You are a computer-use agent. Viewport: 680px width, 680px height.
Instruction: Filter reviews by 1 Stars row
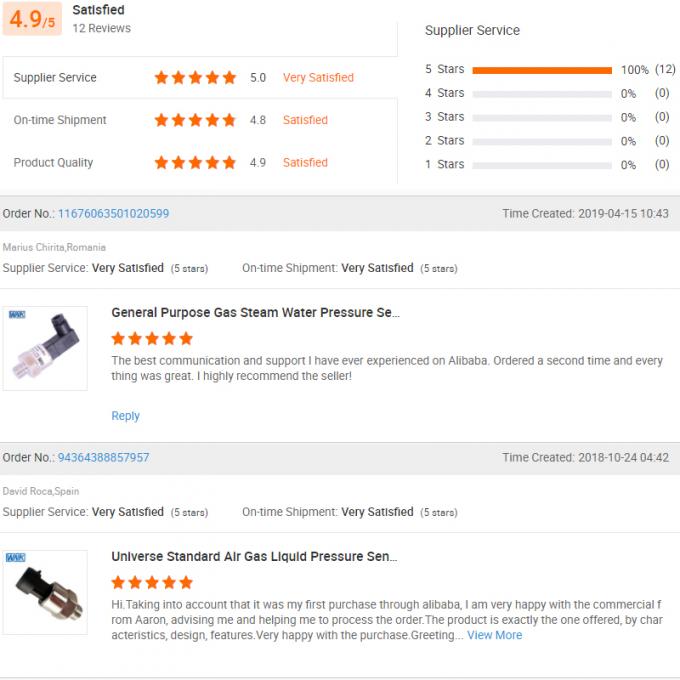541,165
